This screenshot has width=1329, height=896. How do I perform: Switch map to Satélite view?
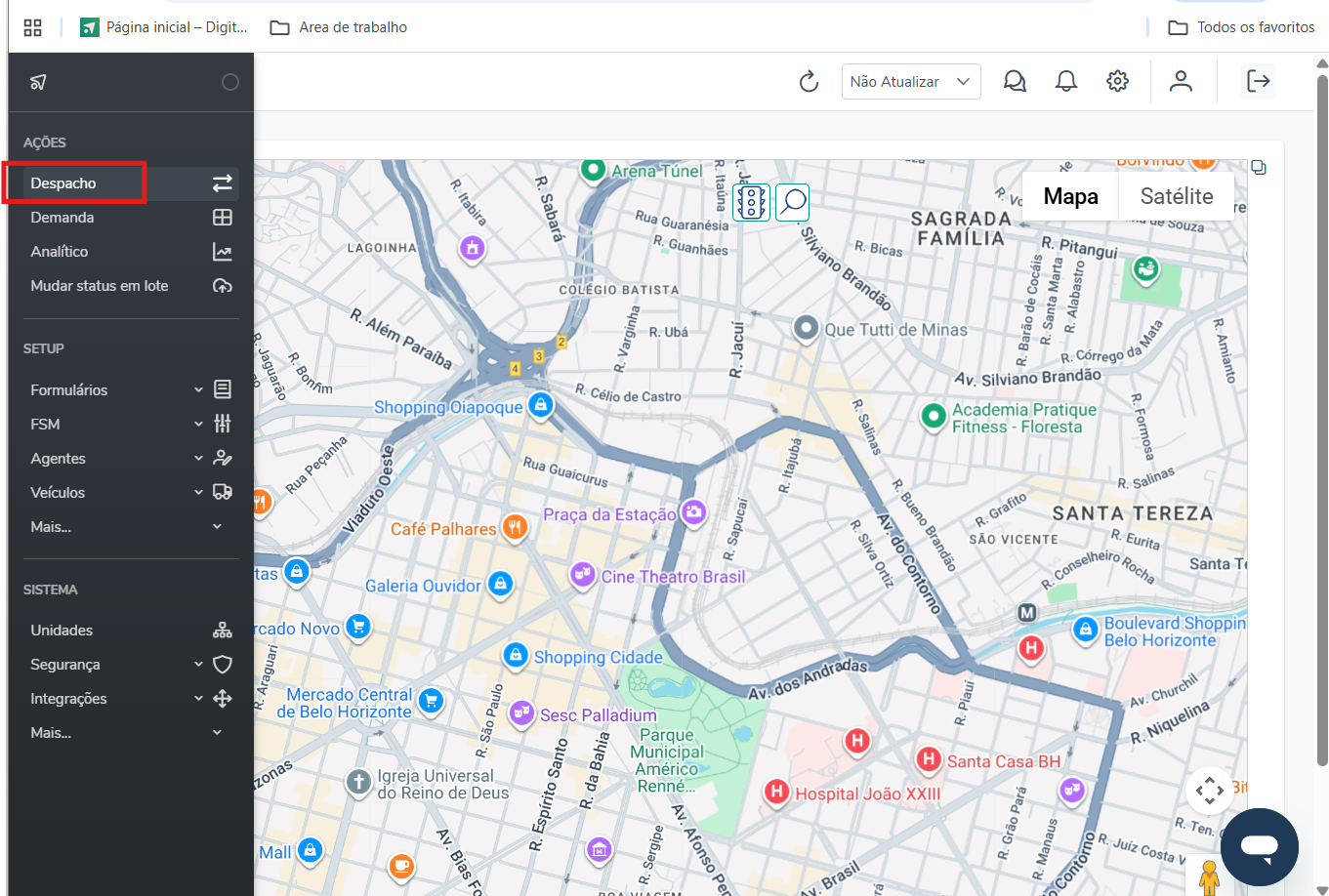pyautogui.click(x=1176, y=196)
